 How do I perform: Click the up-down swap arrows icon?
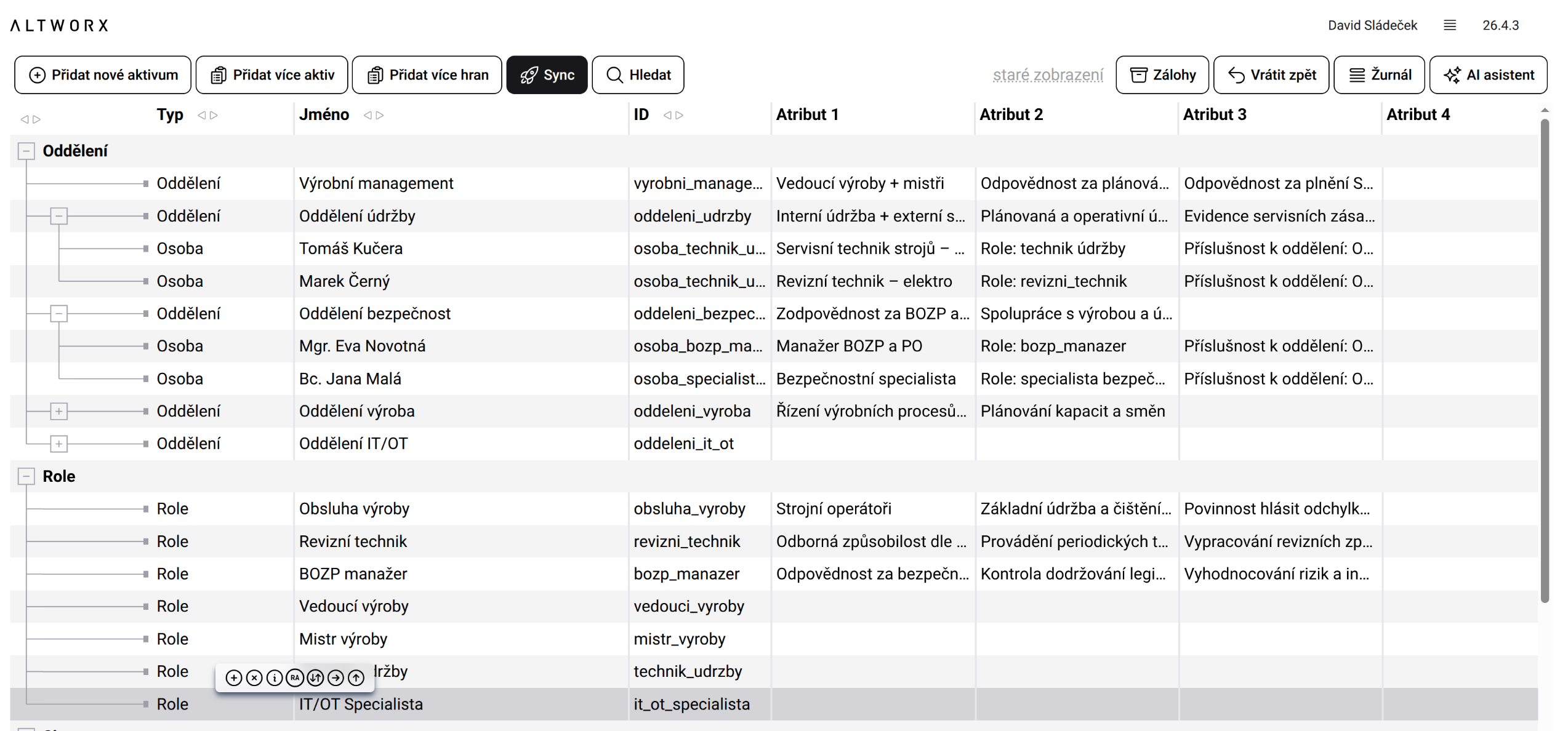pyautogui.click(x=315, y=677)
